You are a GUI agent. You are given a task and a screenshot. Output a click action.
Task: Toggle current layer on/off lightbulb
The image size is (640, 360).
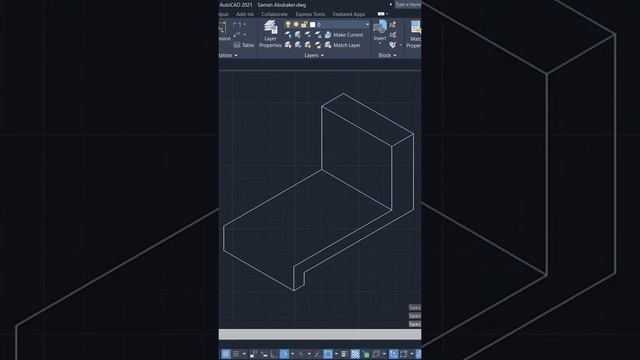point(288,24)
